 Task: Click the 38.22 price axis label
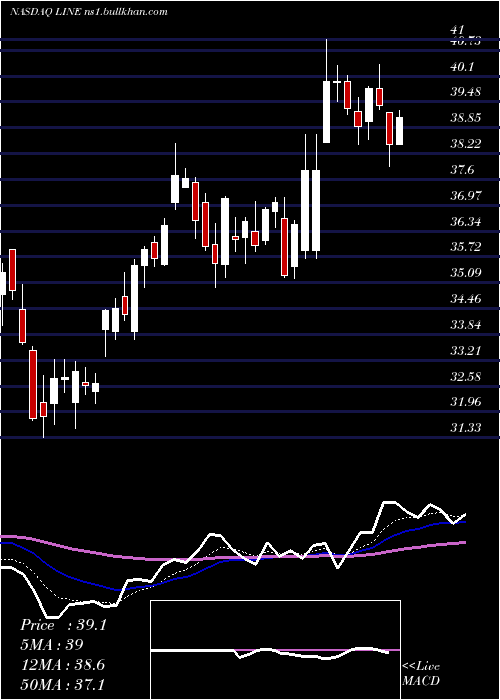click(466, 144)
